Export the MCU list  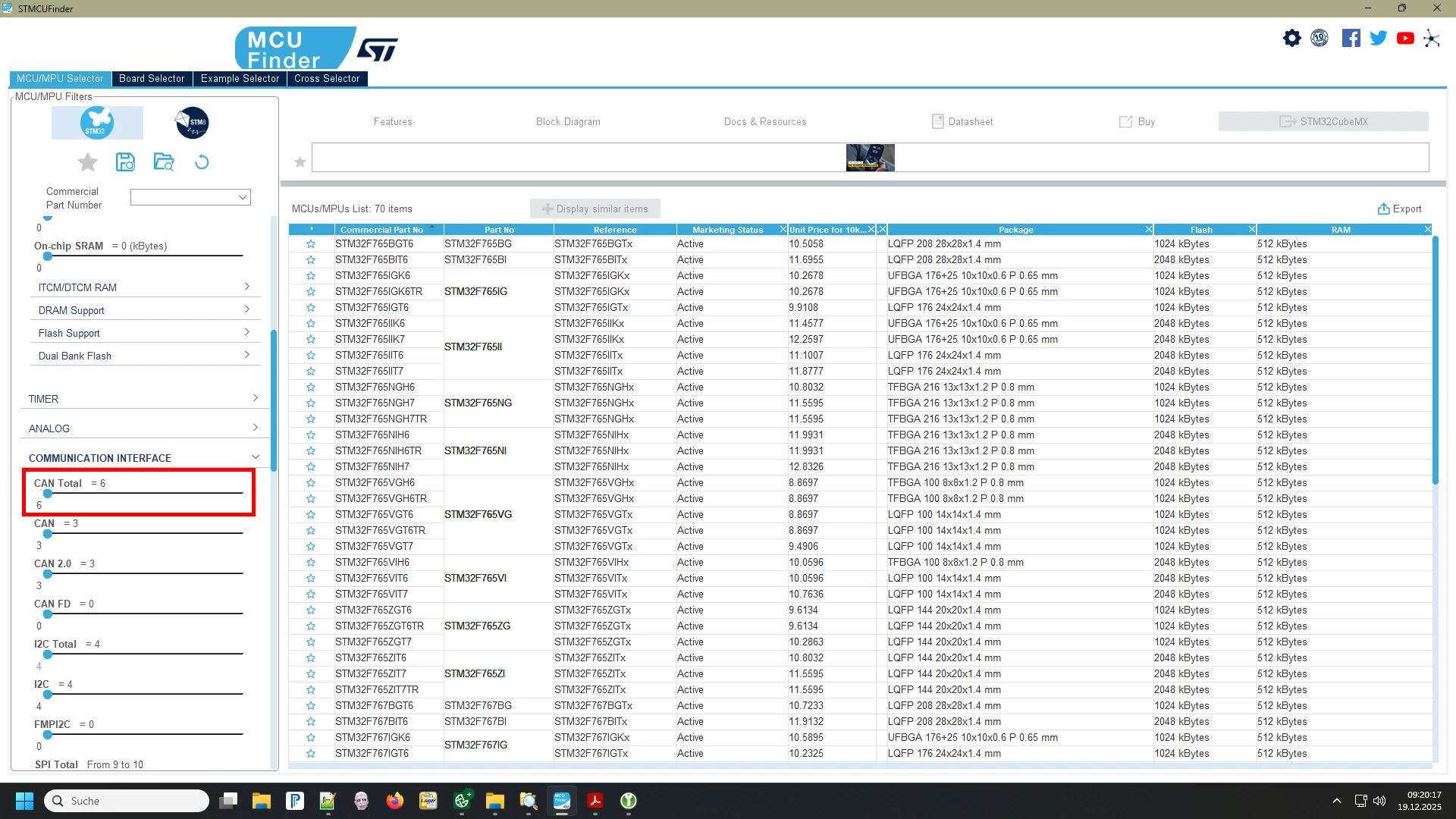tap(1400, 209)
